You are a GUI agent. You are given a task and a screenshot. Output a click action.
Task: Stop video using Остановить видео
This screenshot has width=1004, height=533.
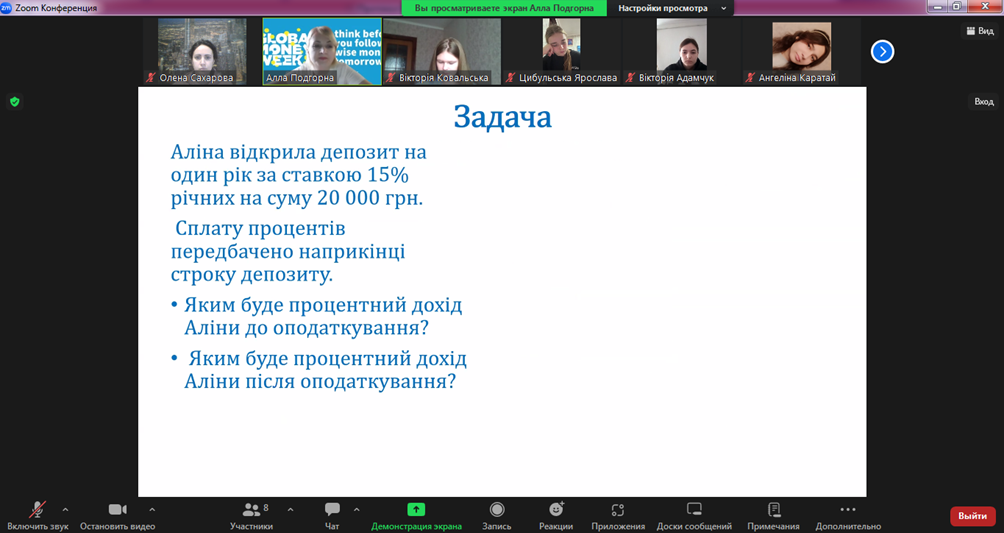(x=117, y=516)
